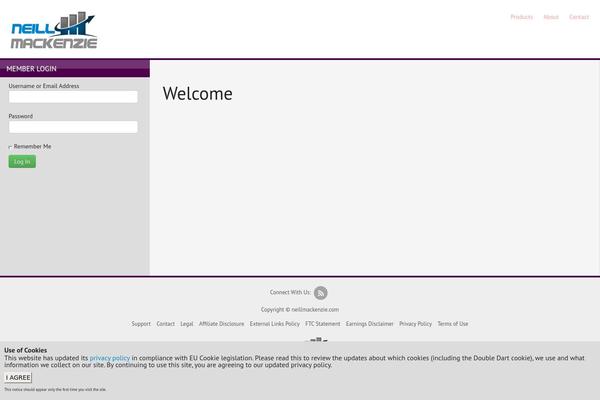Toggle the Remember Me checkbox
Screen dimensions: 600x400
pyautogui.click(x=10, y=147)
